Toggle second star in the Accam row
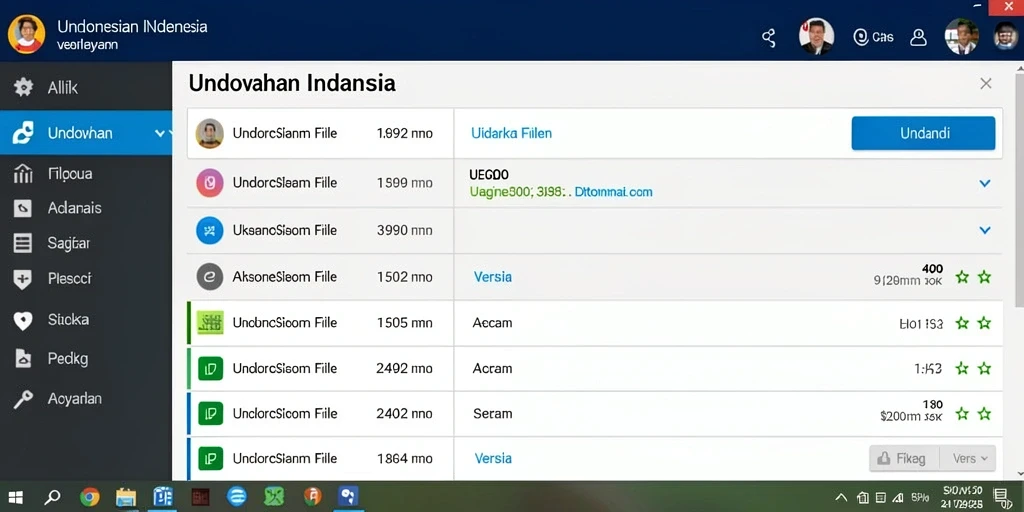 (x=984, y=323)
